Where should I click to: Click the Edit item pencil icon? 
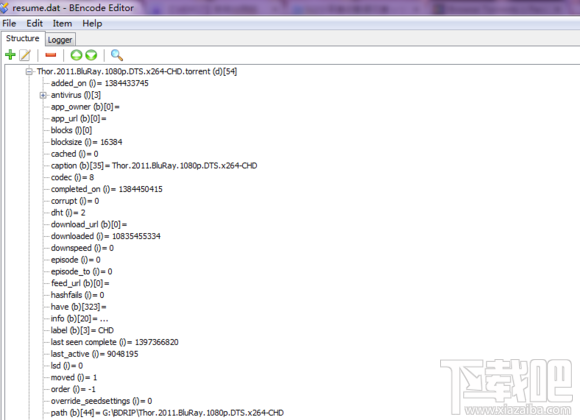(25, 55)
